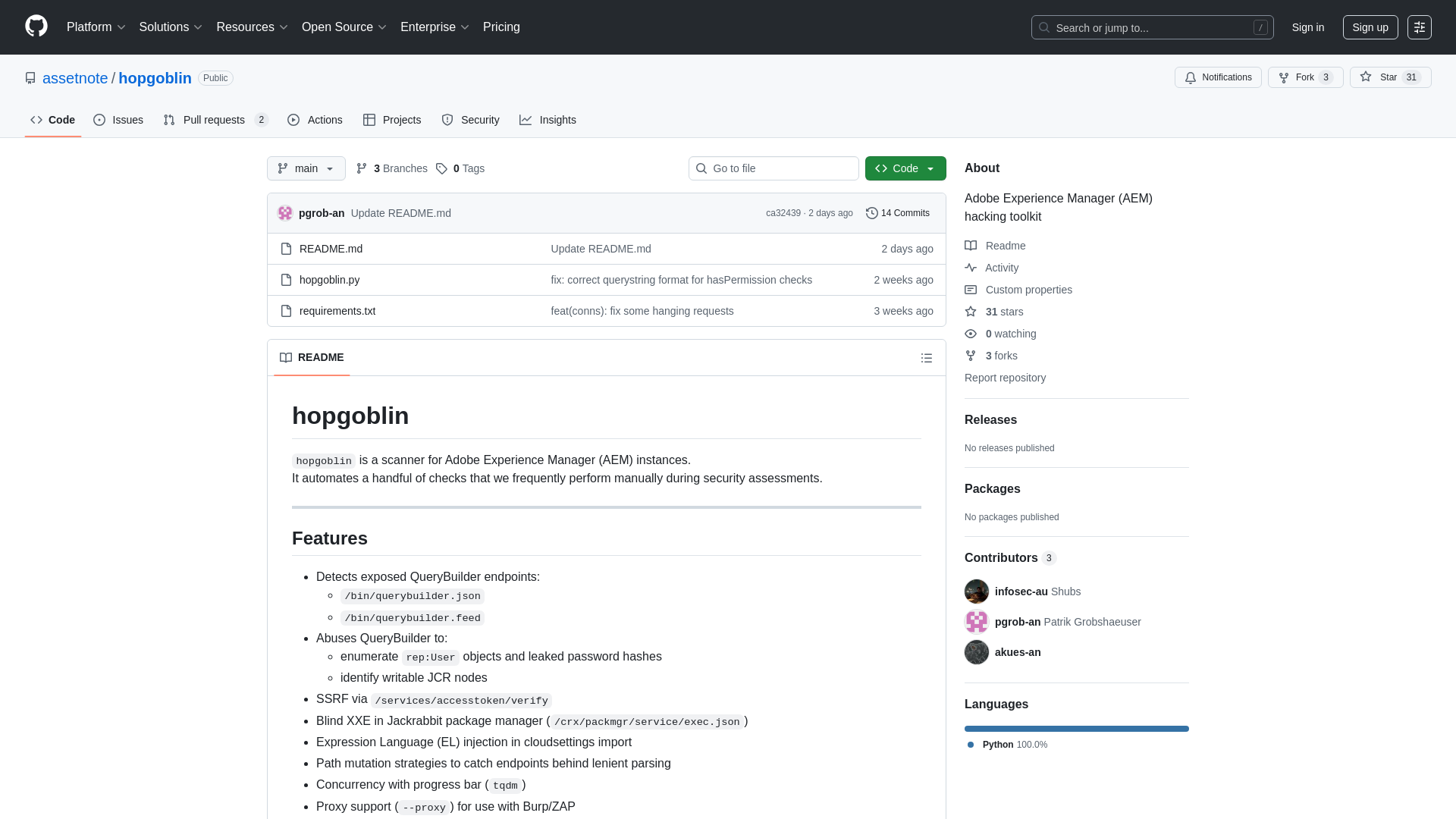The height and width of the screenshot is (819, 1456).
Task: Click the Readme book icon in About section
Action: click(x=971, y=245)
